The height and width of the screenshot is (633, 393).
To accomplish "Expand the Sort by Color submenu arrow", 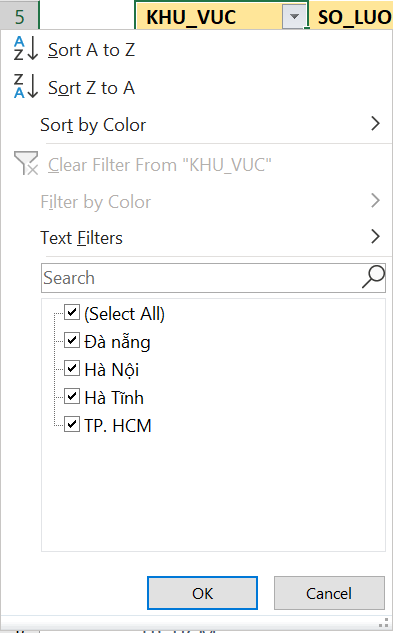I will pyautogui.click(x=375, y=124).
